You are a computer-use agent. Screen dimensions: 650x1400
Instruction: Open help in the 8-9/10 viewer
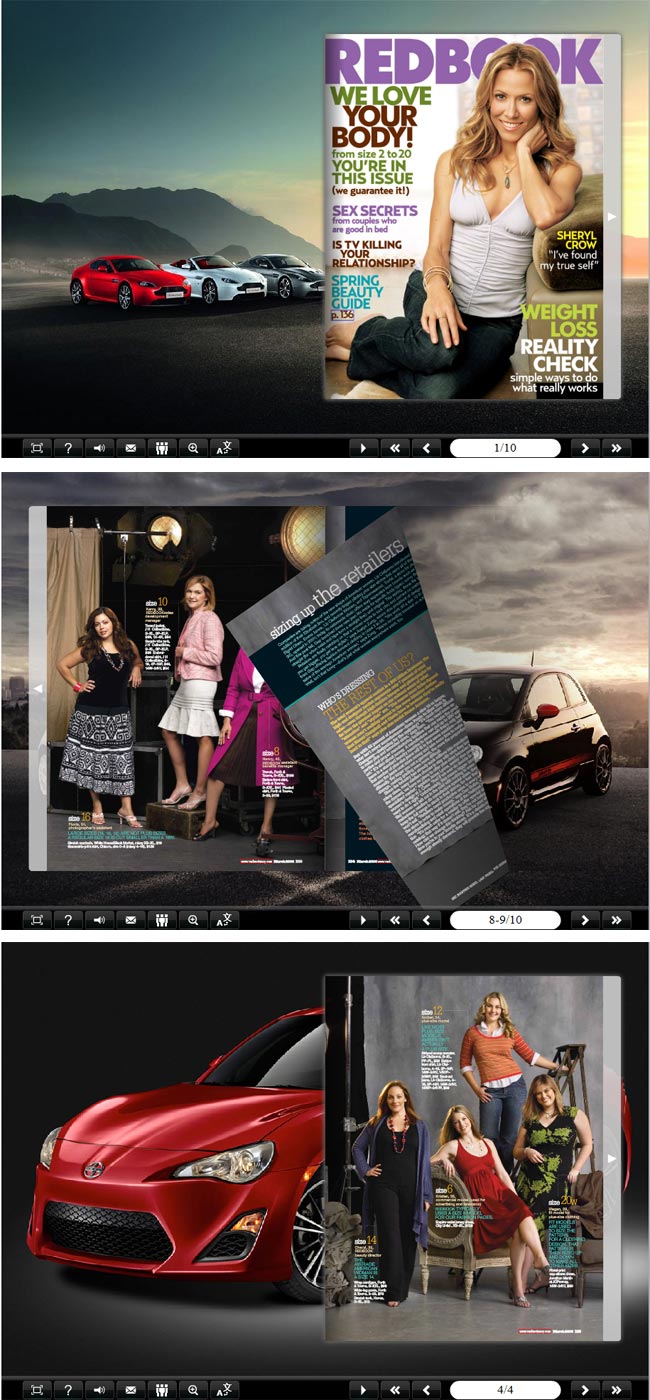pyautogui.click(x=68, y=919)
